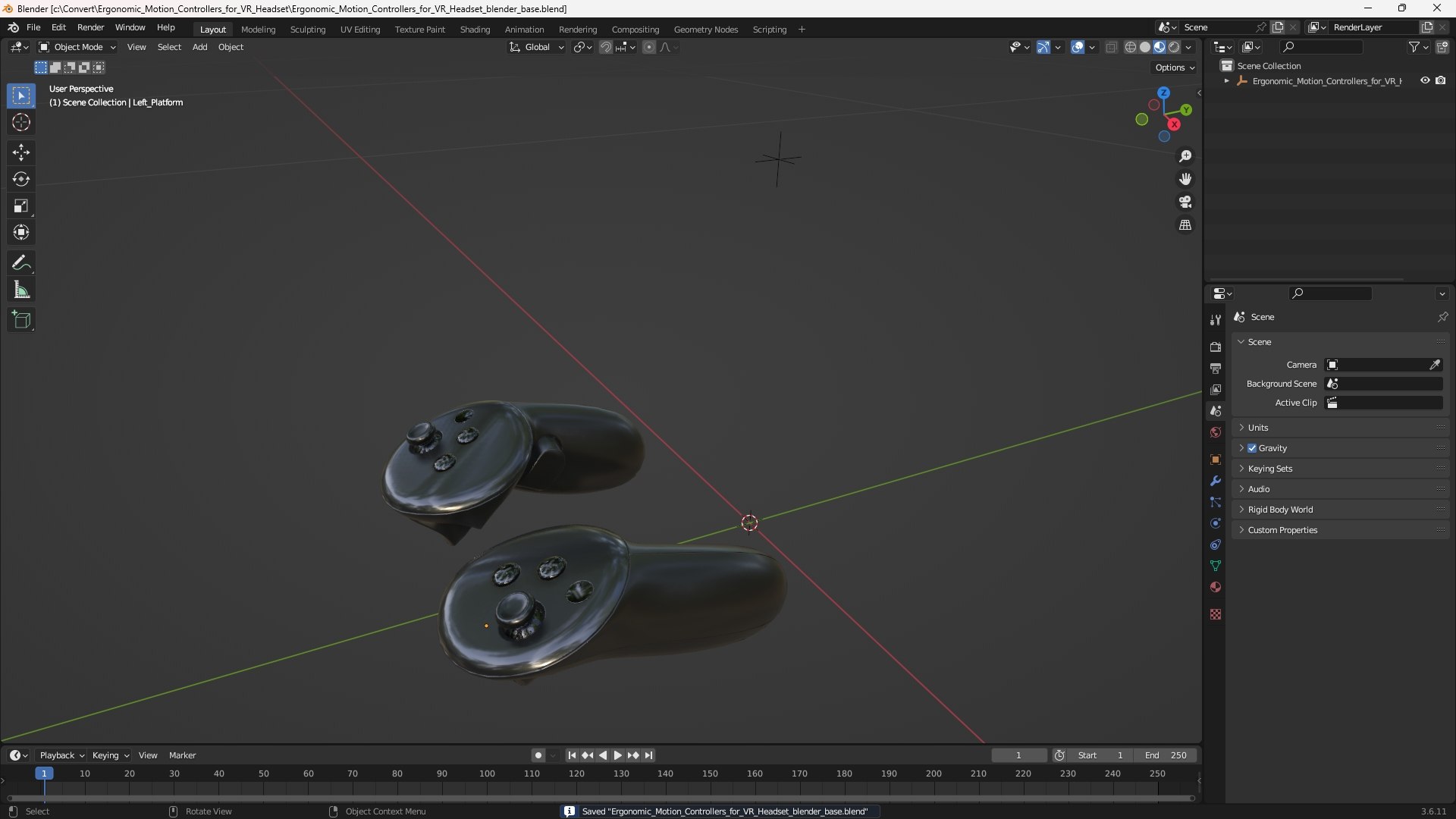The width and height of the screenshot is (1456, 819).
Task: Open the World properties tab icon
Action: (x=1216, y=432)
